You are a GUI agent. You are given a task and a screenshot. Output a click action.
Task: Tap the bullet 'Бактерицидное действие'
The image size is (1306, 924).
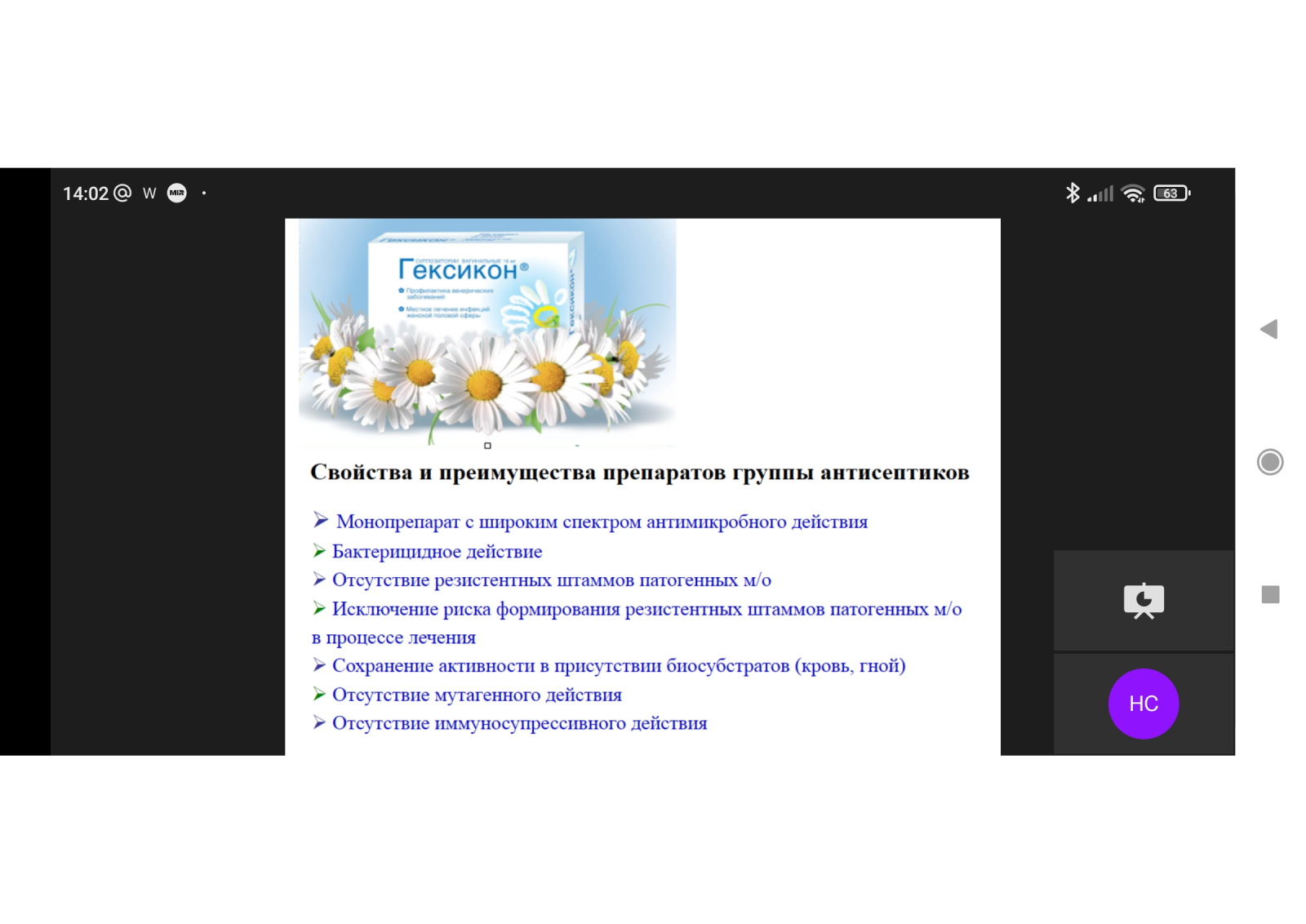click(x=437, y=552)
